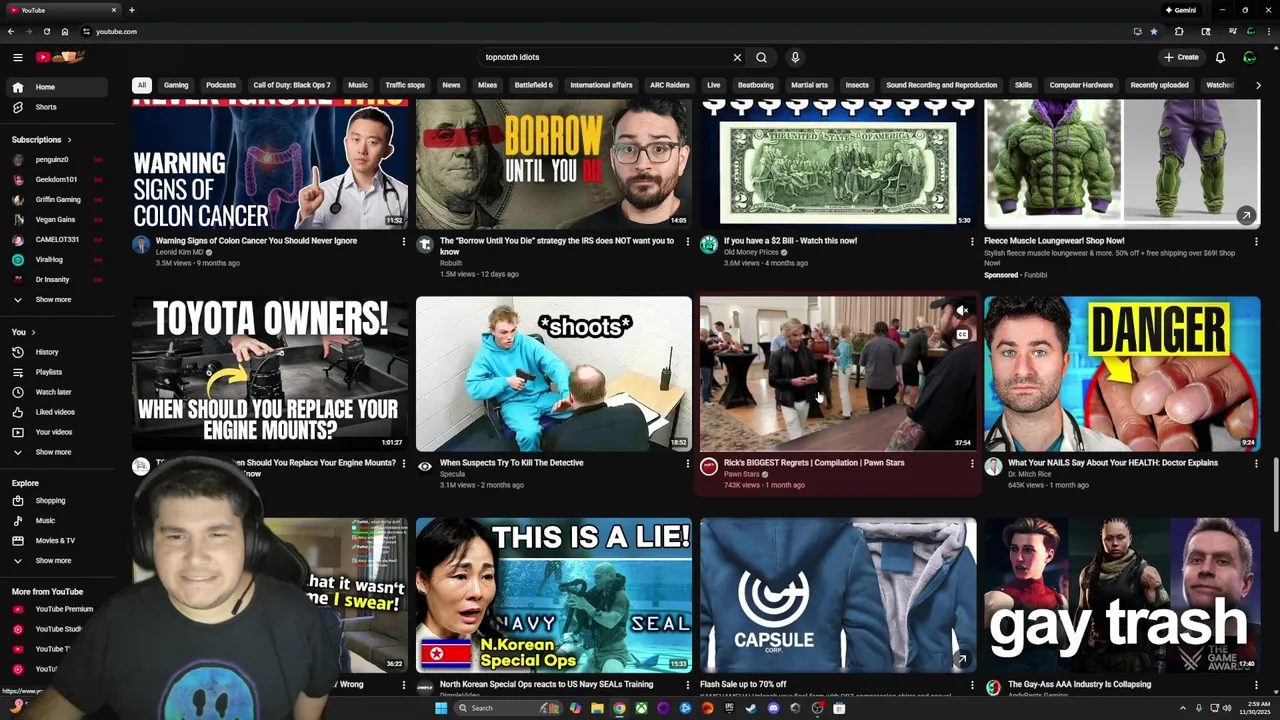Expand the You section header

(24, 332)
